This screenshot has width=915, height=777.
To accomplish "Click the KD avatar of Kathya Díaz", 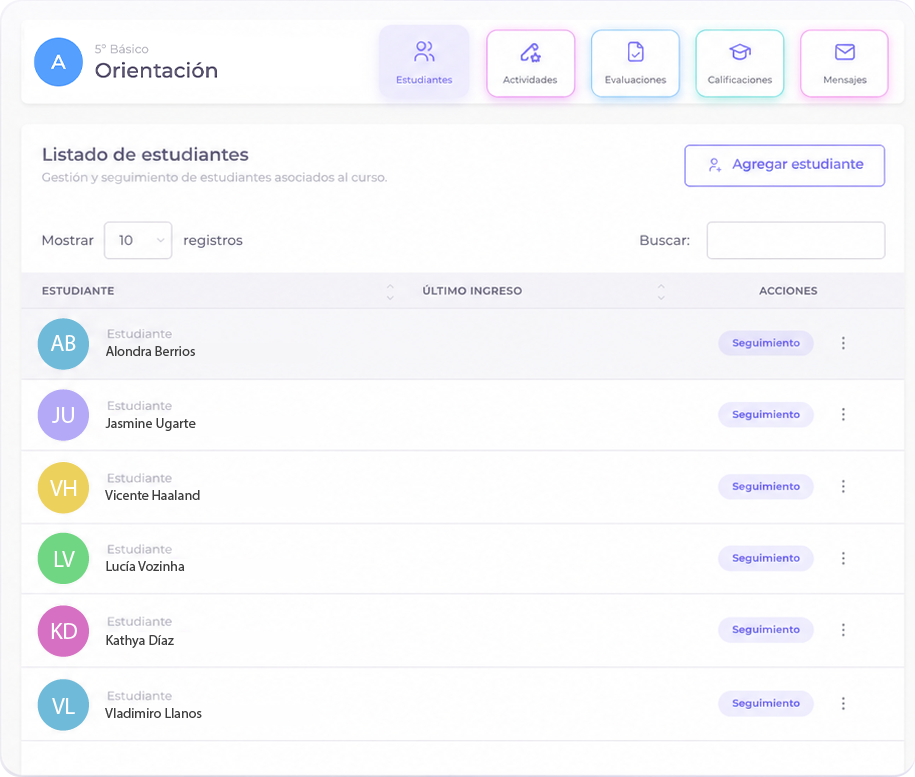I will coord(63,631).
